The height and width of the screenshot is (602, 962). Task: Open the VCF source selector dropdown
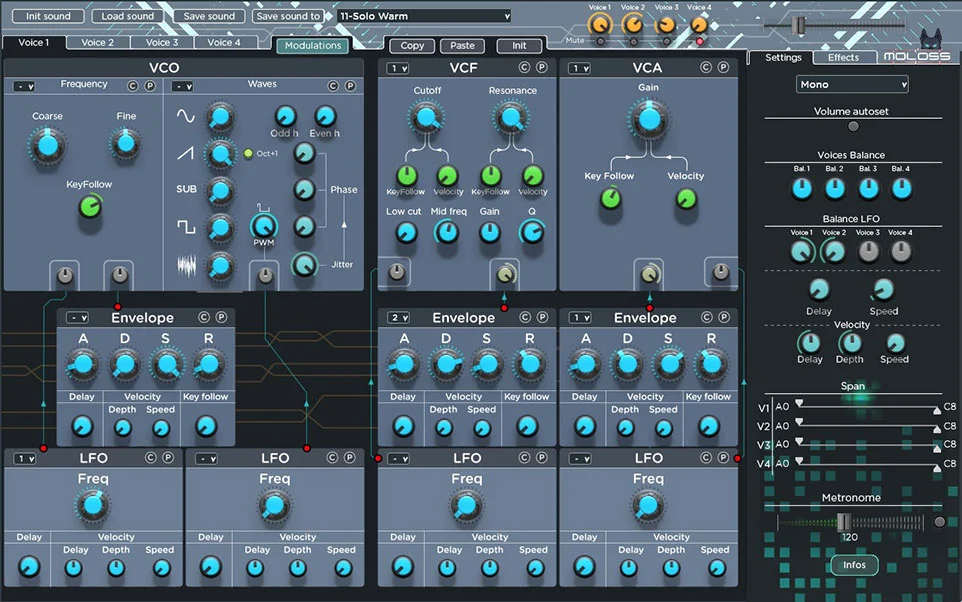pos(398,68)
